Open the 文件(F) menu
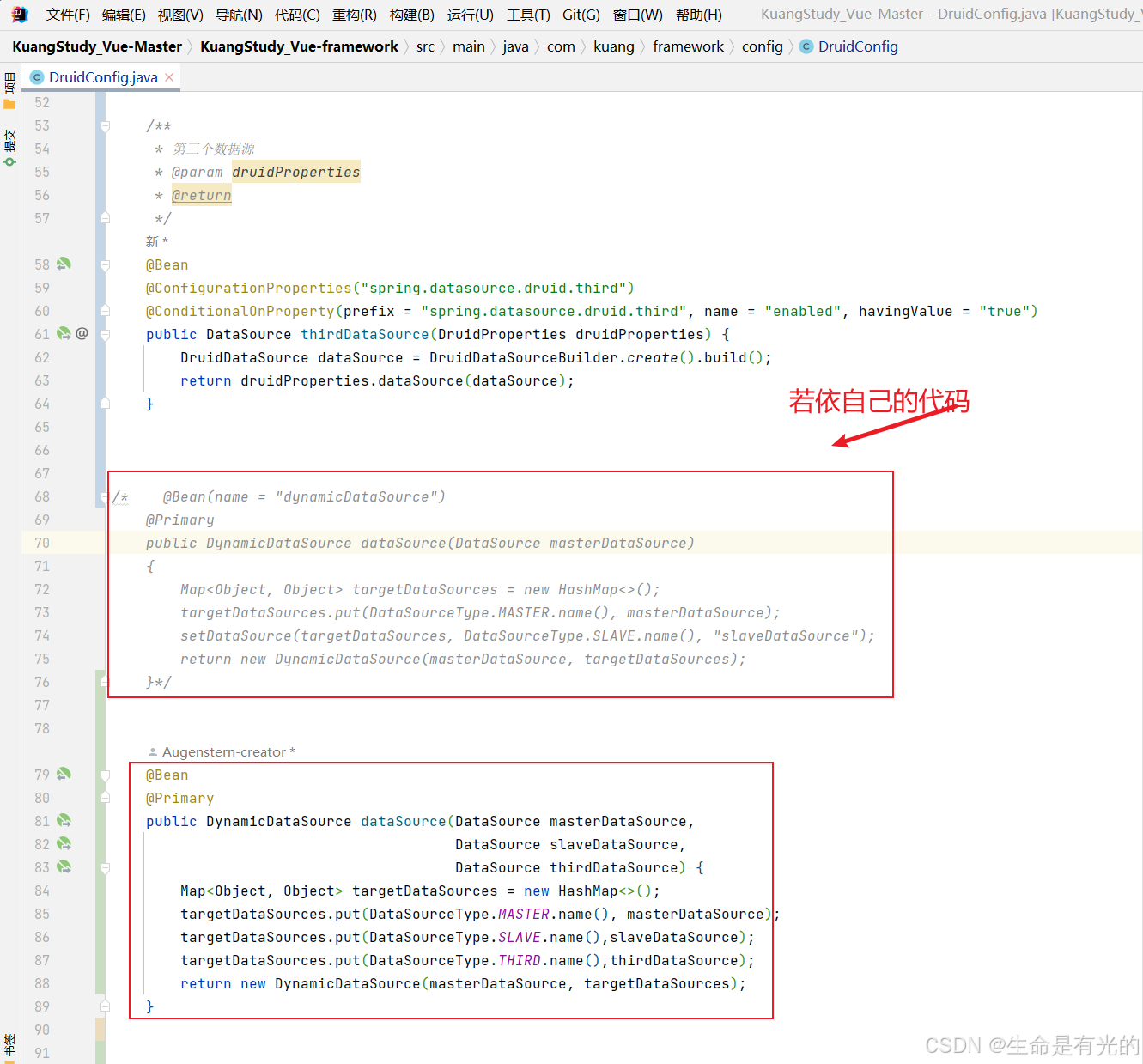Screen dimensions: 1143x1064 (68, 15)
